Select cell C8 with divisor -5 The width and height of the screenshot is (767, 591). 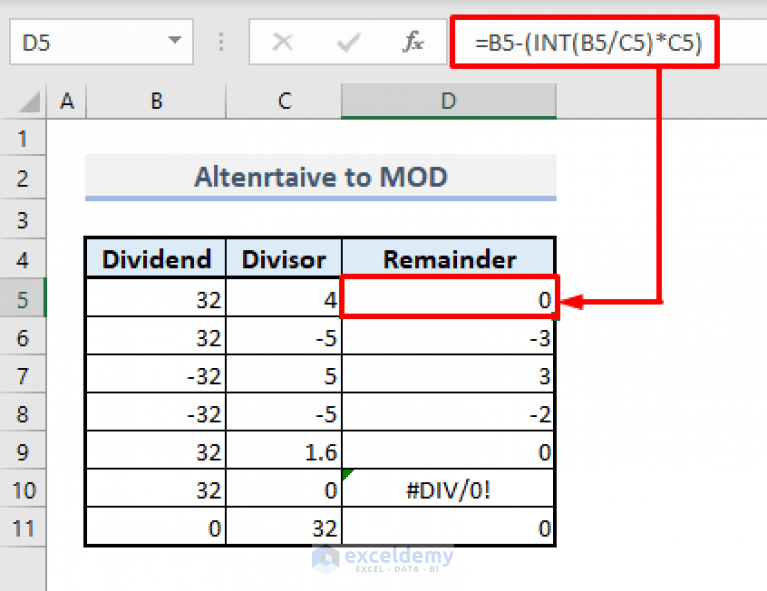pos(284,413)
